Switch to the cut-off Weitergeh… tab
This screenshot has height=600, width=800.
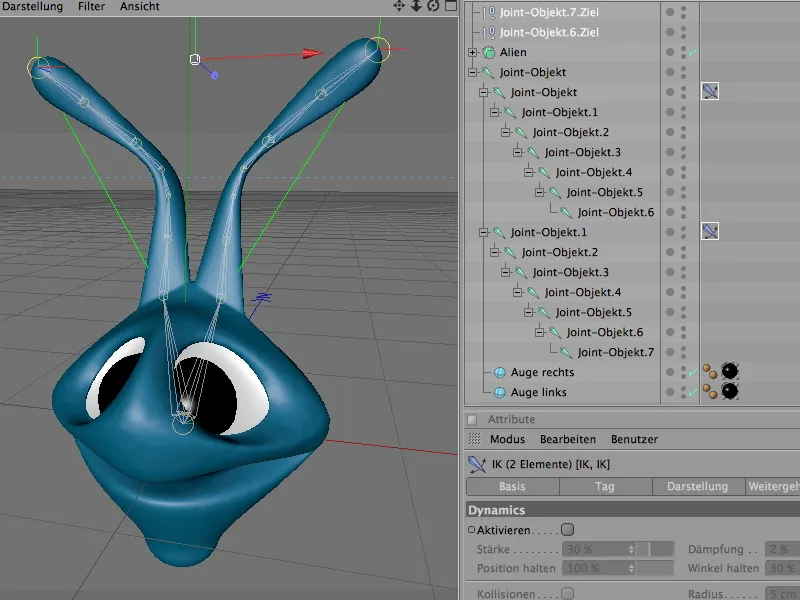click(x=772, y=486)
